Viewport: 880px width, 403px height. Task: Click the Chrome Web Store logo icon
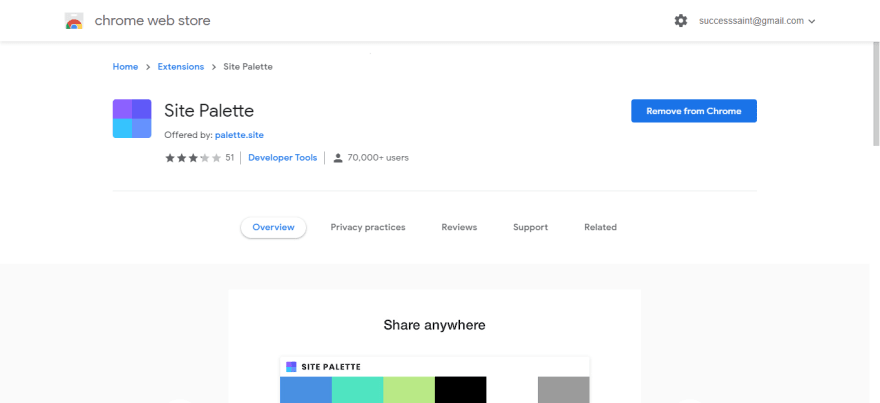click(x=74, y=21)
